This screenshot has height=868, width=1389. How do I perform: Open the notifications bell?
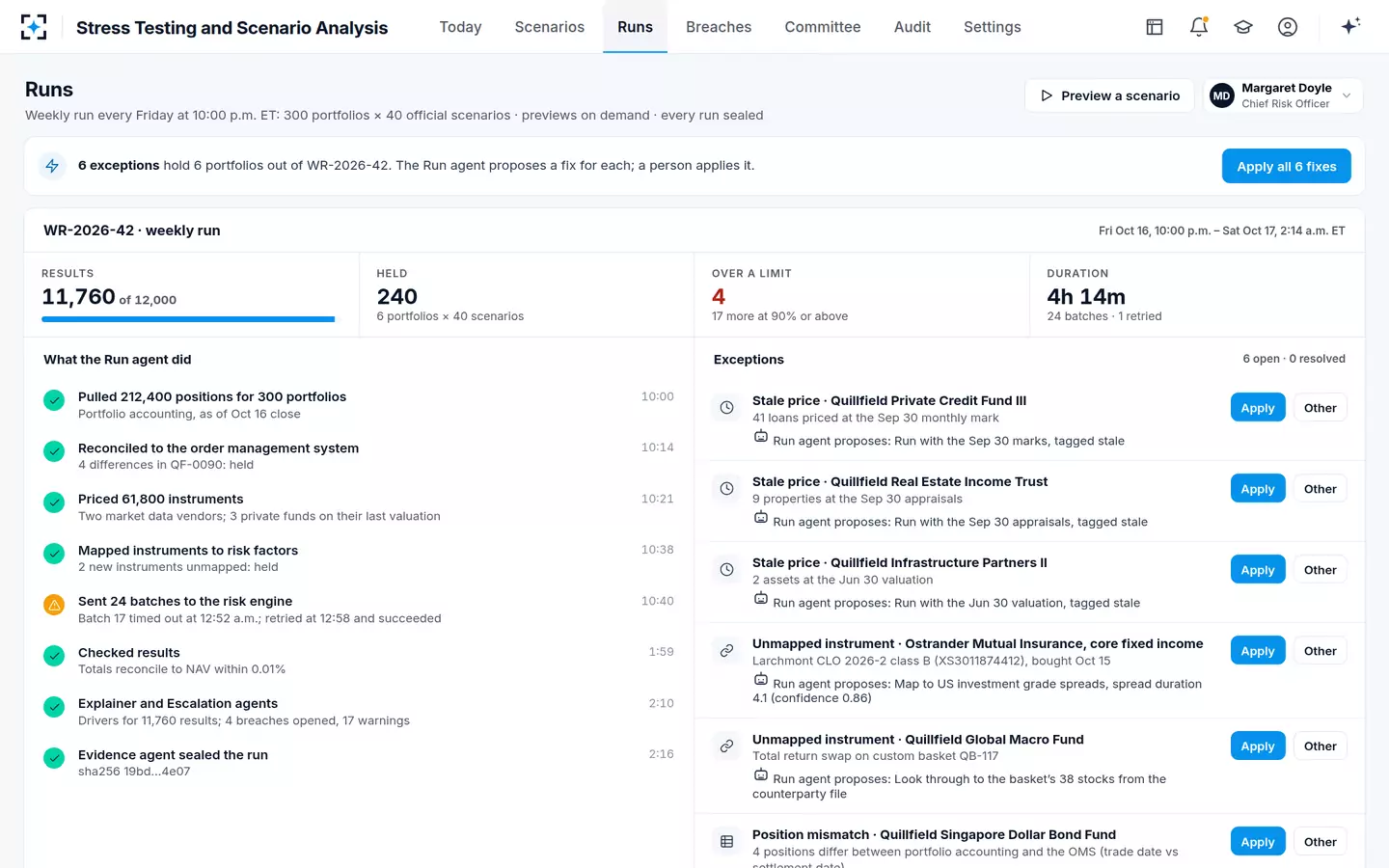click(x=1199, y=27)
